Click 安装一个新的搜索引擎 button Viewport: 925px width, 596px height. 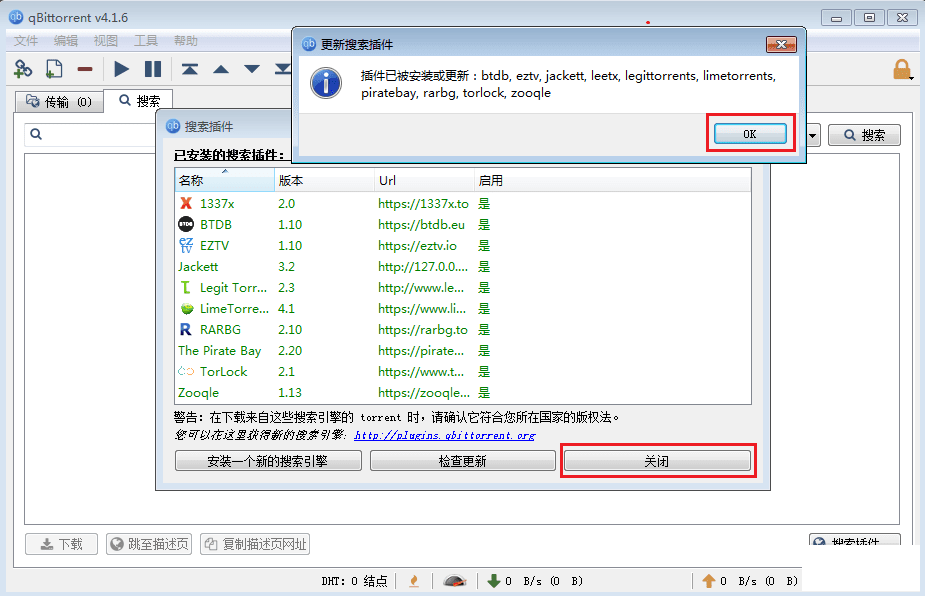point(268,461)
